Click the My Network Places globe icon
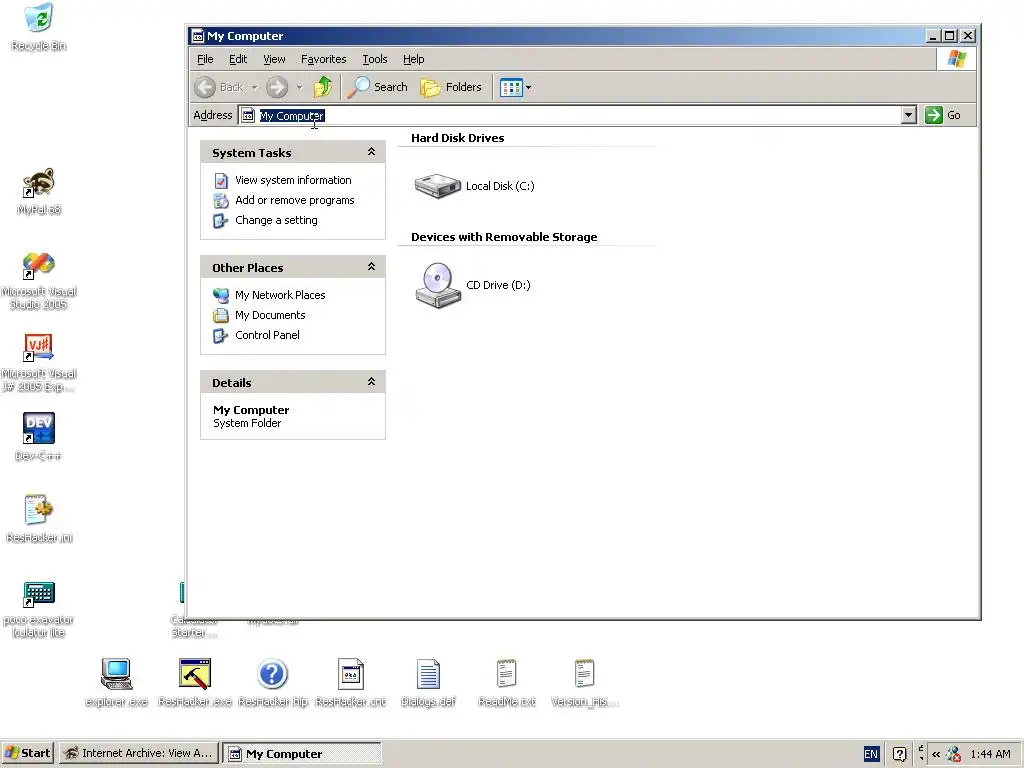This screenshot has width=1024, height=768. tap(221, 295)
